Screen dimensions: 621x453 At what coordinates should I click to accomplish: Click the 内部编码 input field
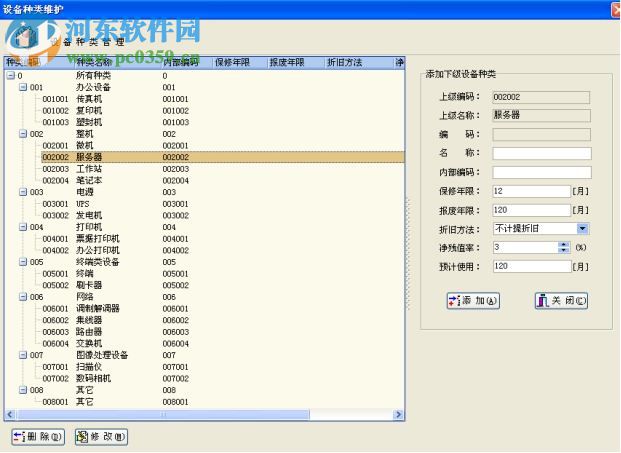click(x=542, y=172)
